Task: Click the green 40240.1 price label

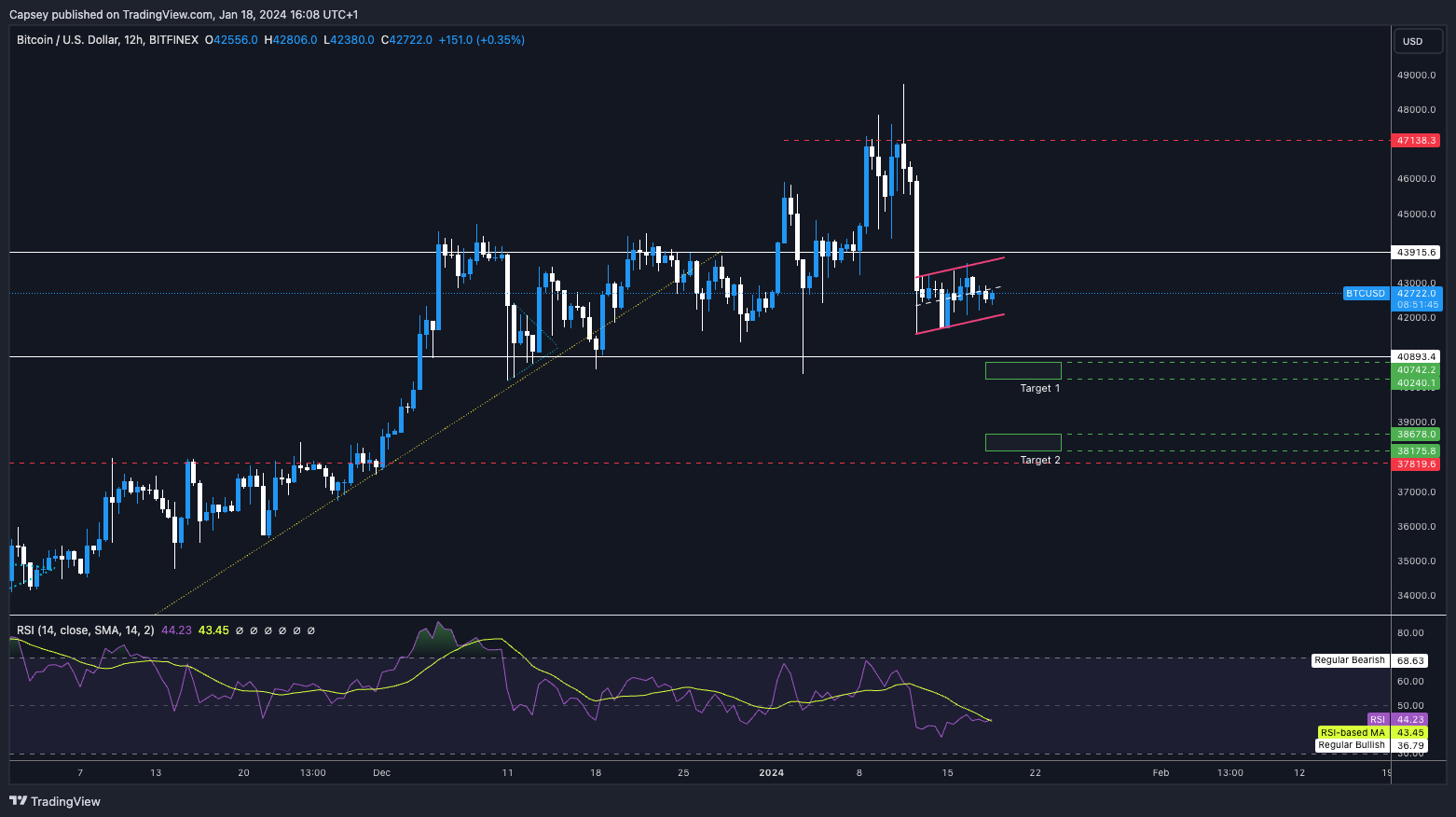Action: [x=1417, y=382]
